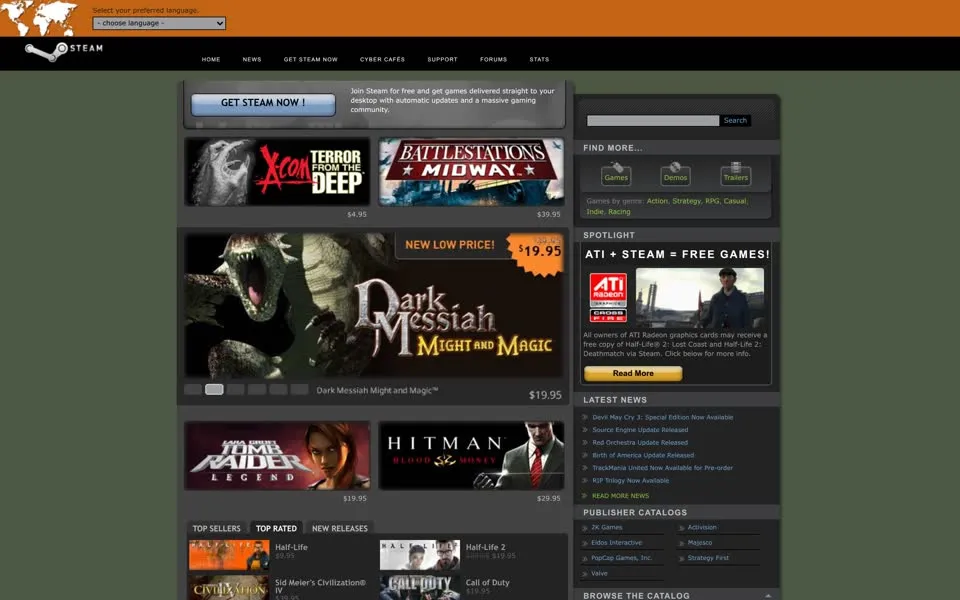Open STATS in navigation bar
960x600 pixels.
click(x=539, y=59)
